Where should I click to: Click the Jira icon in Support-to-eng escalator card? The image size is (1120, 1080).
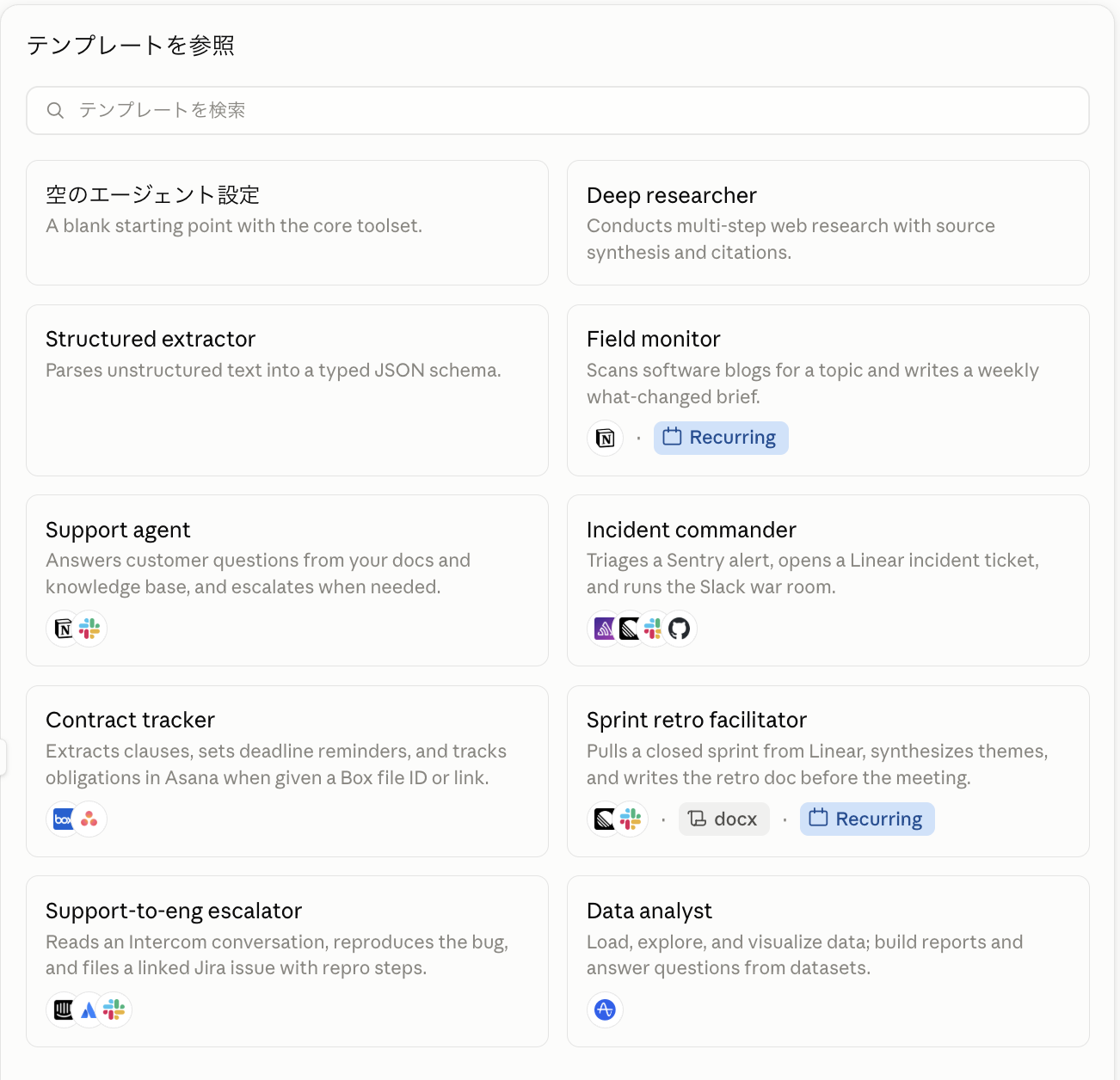coord(89,1009)
